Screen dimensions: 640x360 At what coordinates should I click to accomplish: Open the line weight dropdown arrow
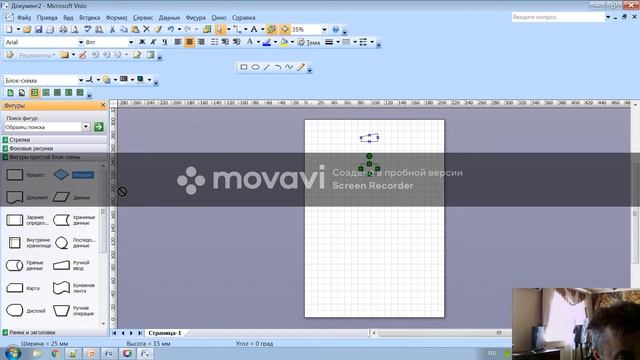[x=338, y=42]
